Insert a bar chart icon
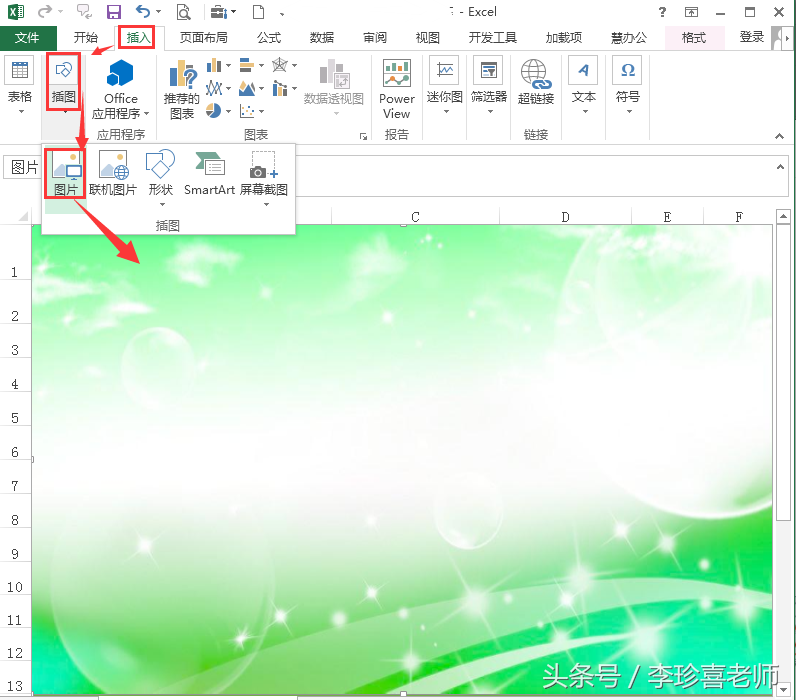This screenshot has height=700, width=796. pos(247,65)
